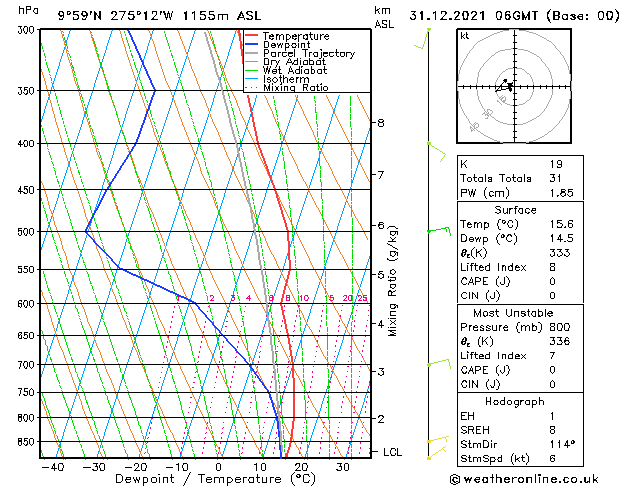Click the hodograph center arrow marker
Viewport: 629px width, 486px height.
coord(504,85)
